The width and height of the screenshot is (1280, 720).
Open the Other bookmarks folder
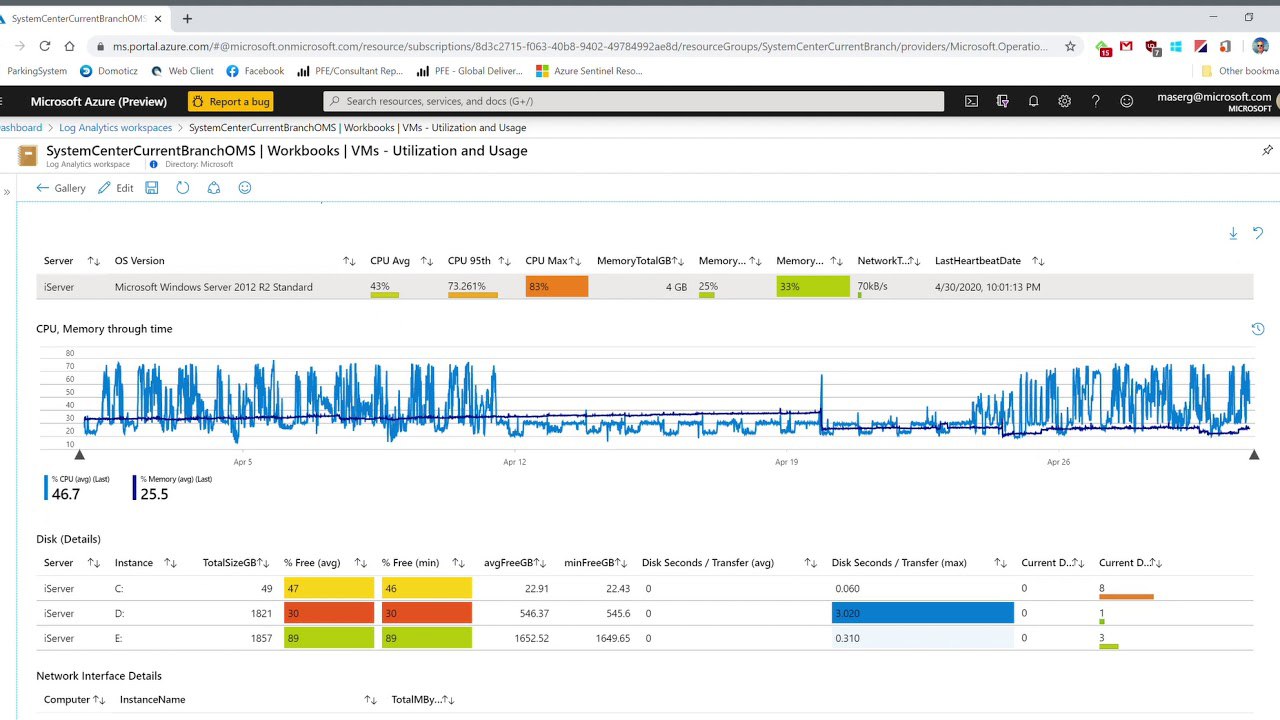point(1240,71)
